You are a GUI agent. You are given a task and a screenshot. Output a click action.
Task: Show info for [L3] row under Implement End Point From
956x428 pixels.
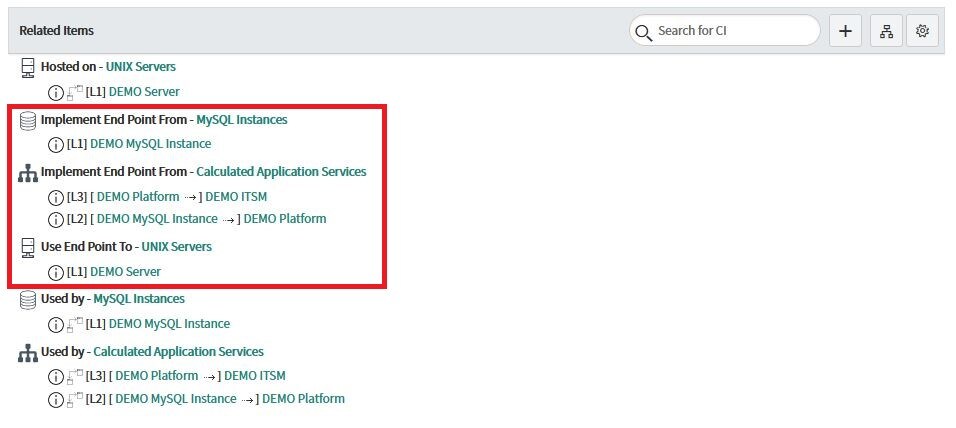coord(55,198)
